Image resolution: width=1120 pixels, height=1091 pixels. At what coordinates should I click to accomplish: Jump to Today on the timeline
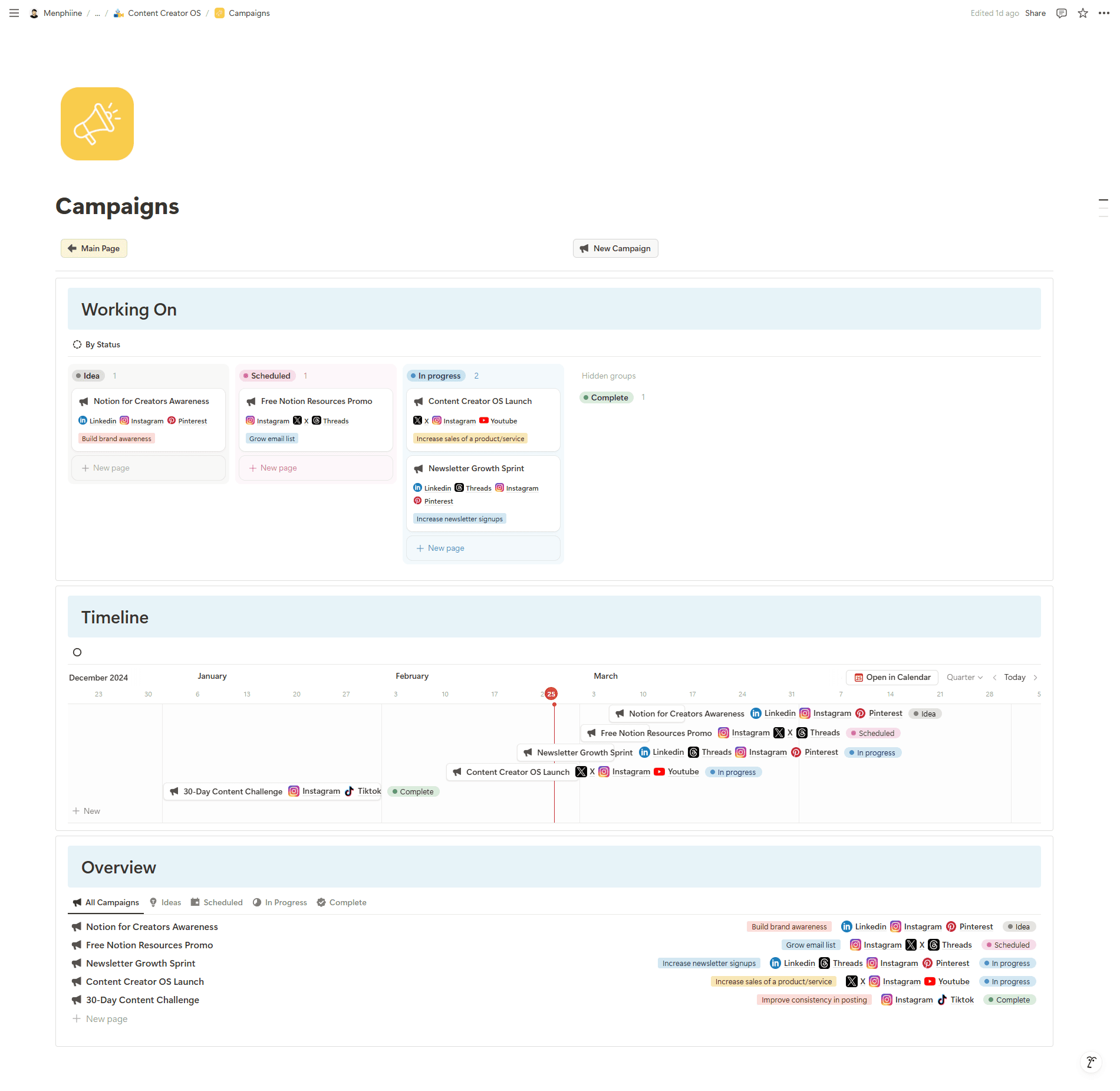click(x=1014, y=677)
